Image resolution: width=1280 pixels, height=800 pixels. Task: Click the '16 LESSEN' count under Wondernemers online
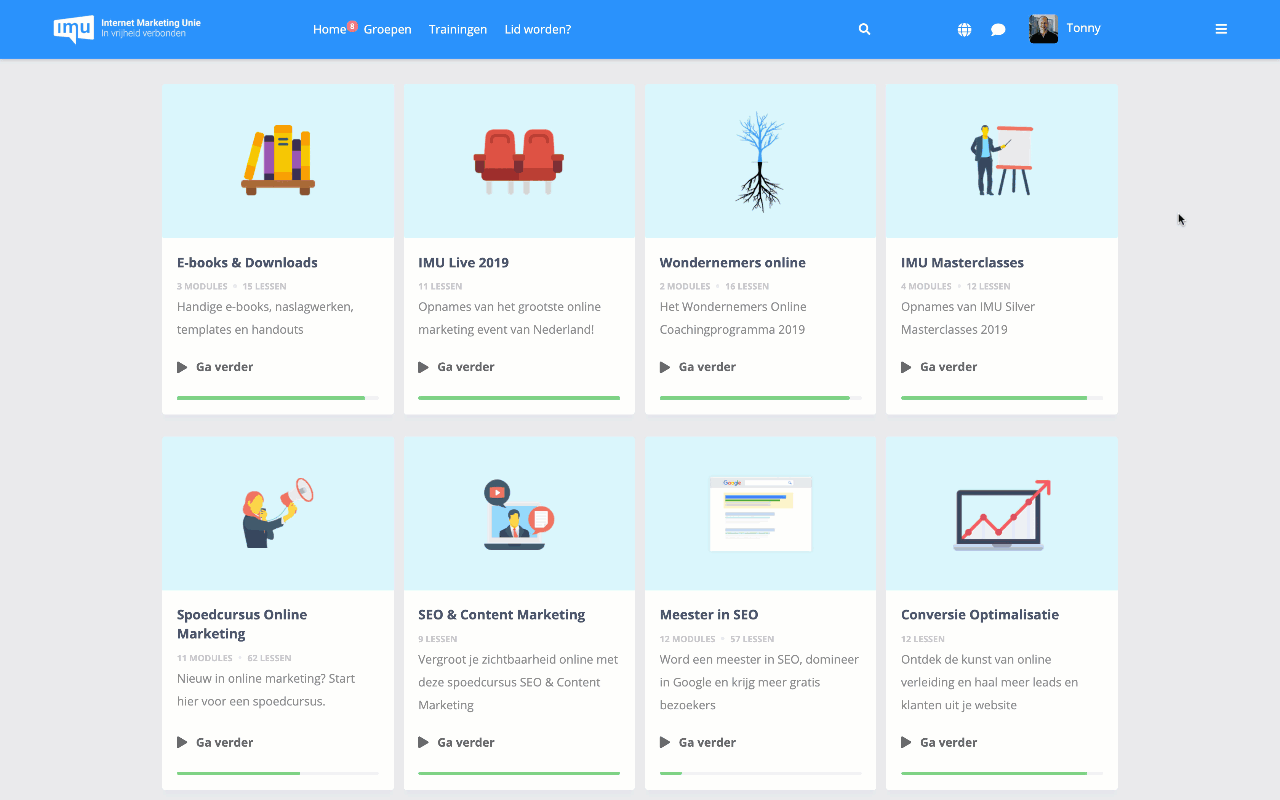747,287
